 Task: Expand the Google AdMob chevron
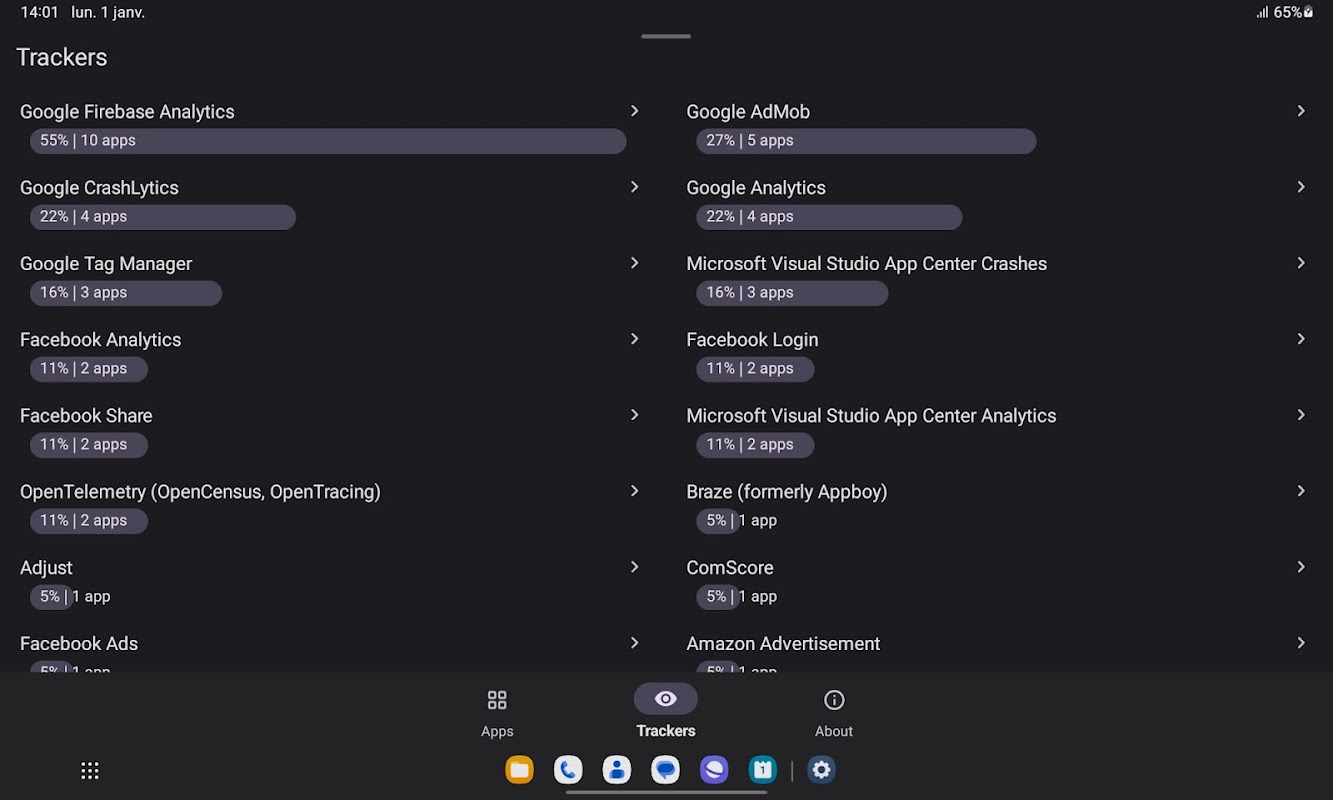pos(1301,111)
